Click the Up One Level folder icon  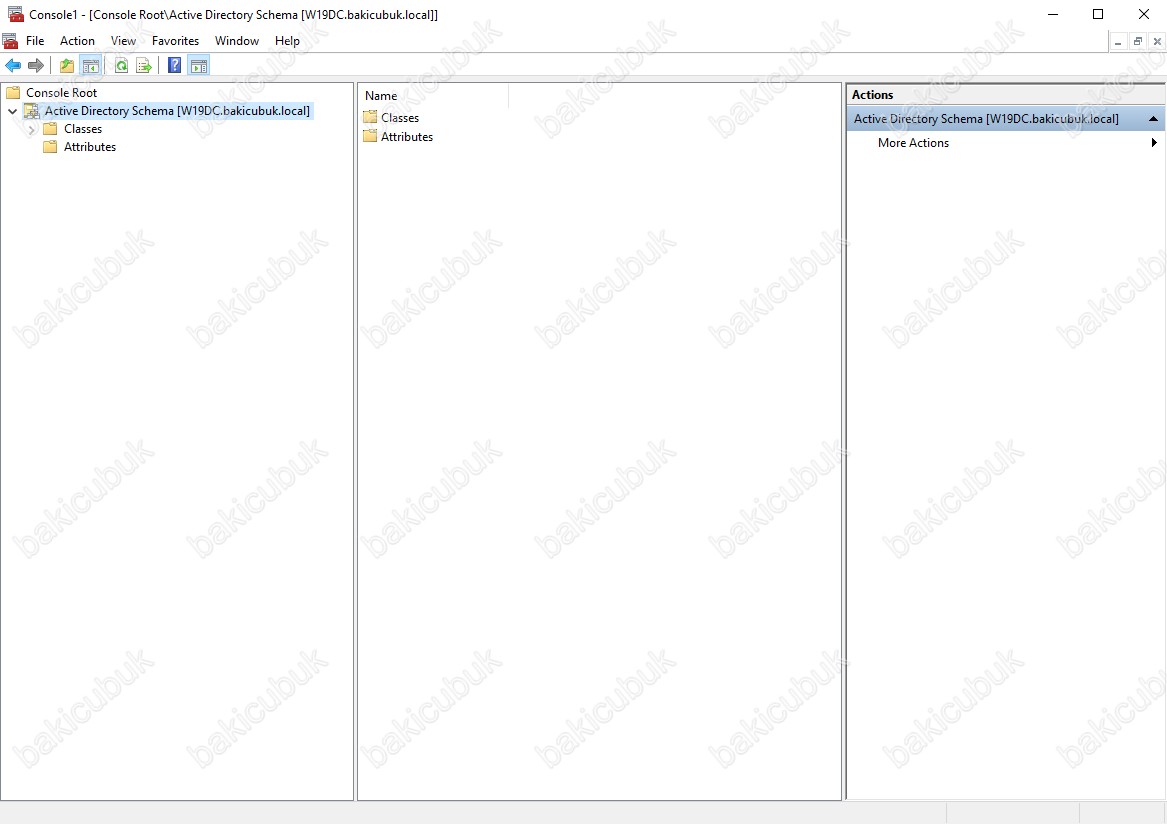pos(67,66)
